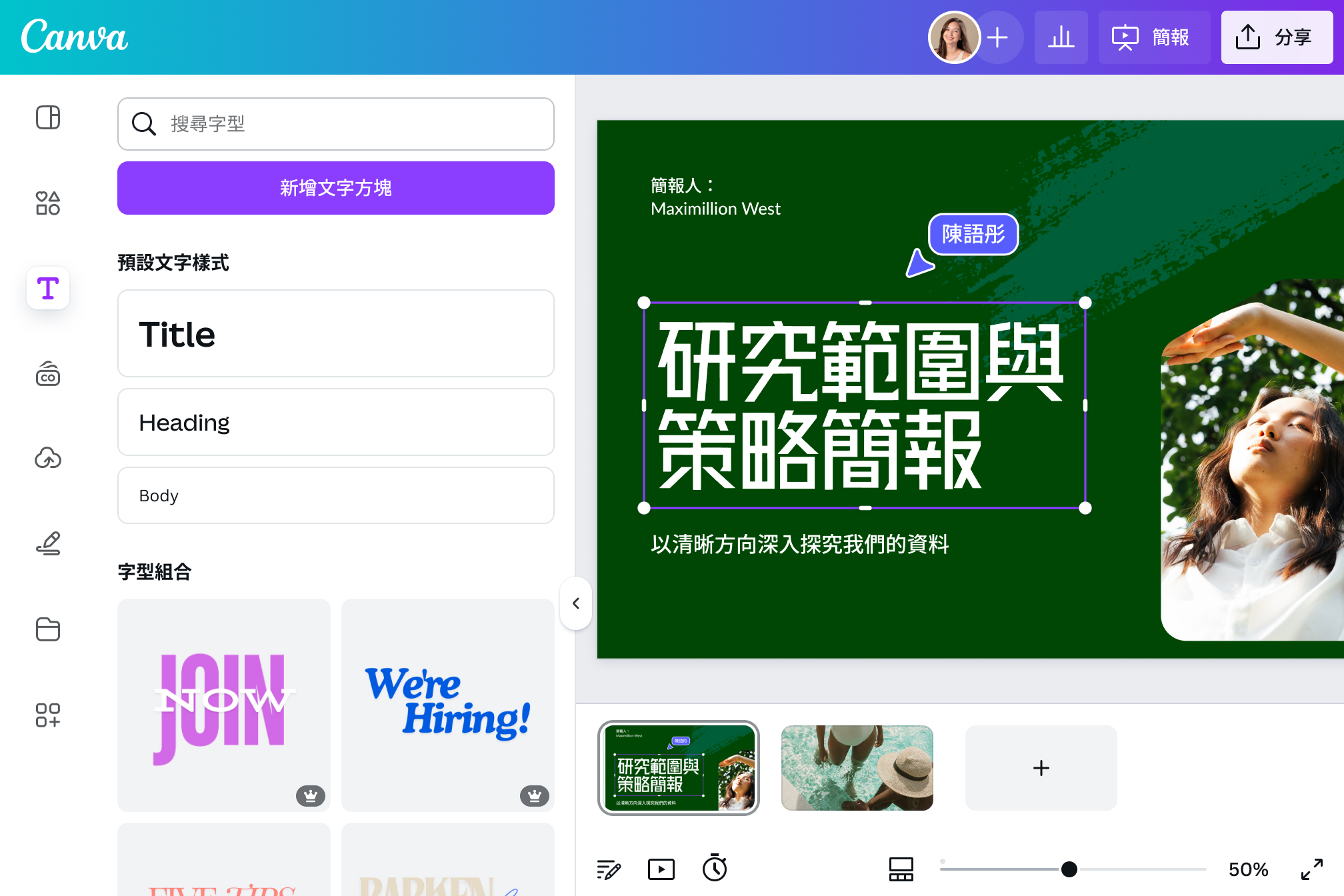Click the 新增文字方塊 button
The image size is (1344, 896).
coord(336,188)
